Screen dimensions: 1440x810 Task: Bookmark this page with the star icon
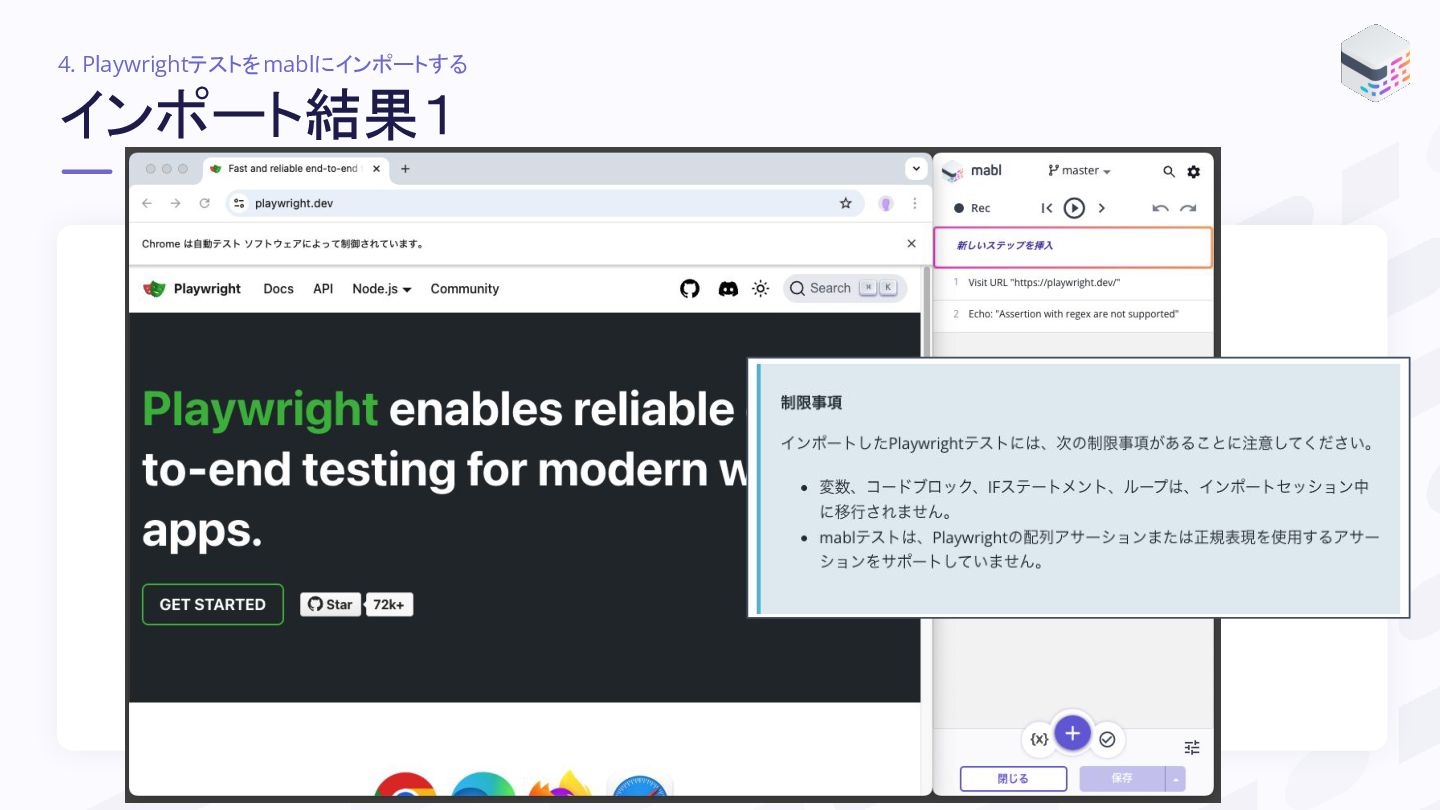(845, 203)
